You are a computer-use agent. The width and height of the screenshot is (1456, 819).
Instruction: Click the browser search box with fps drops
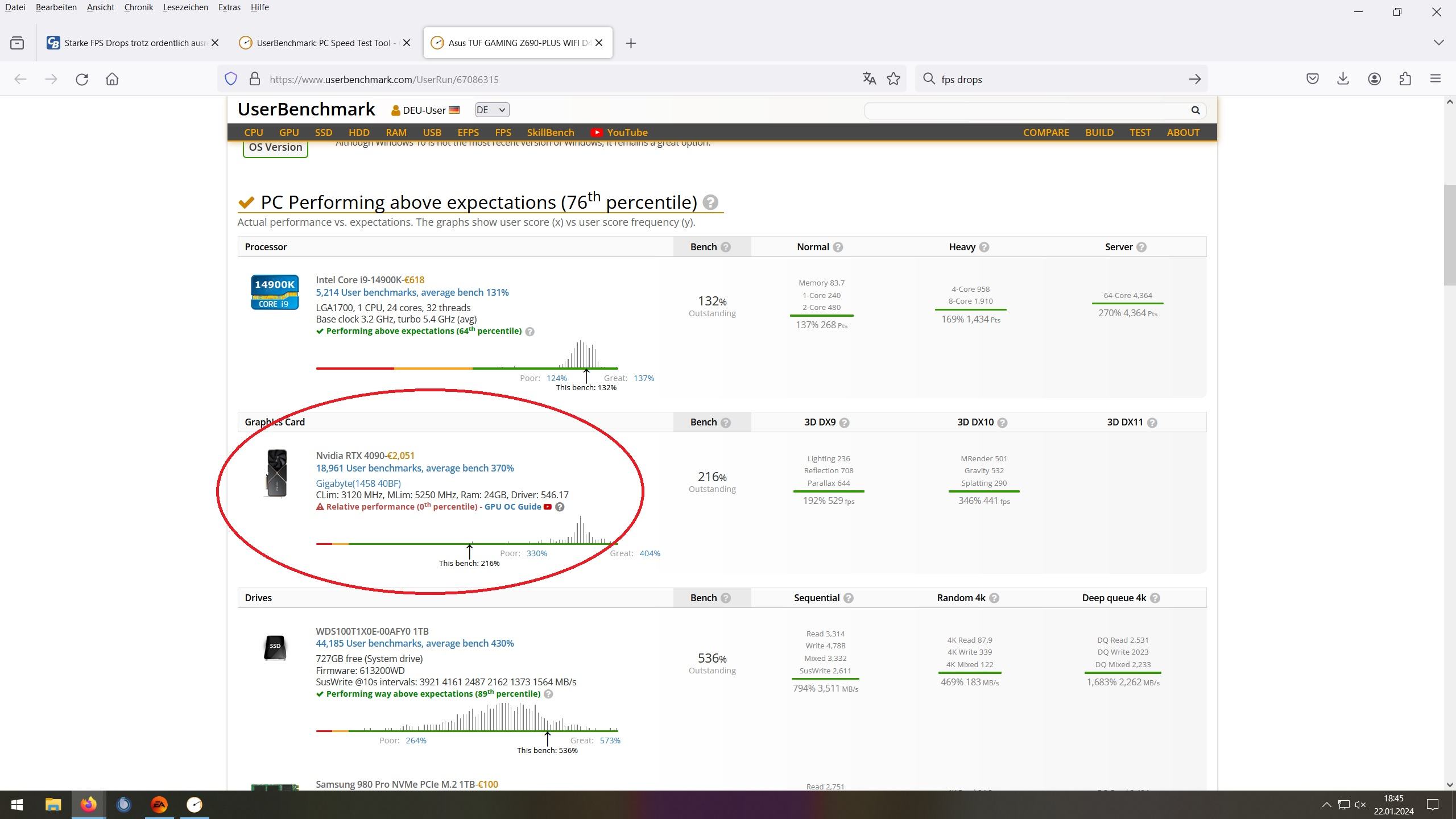[1061, 79]
